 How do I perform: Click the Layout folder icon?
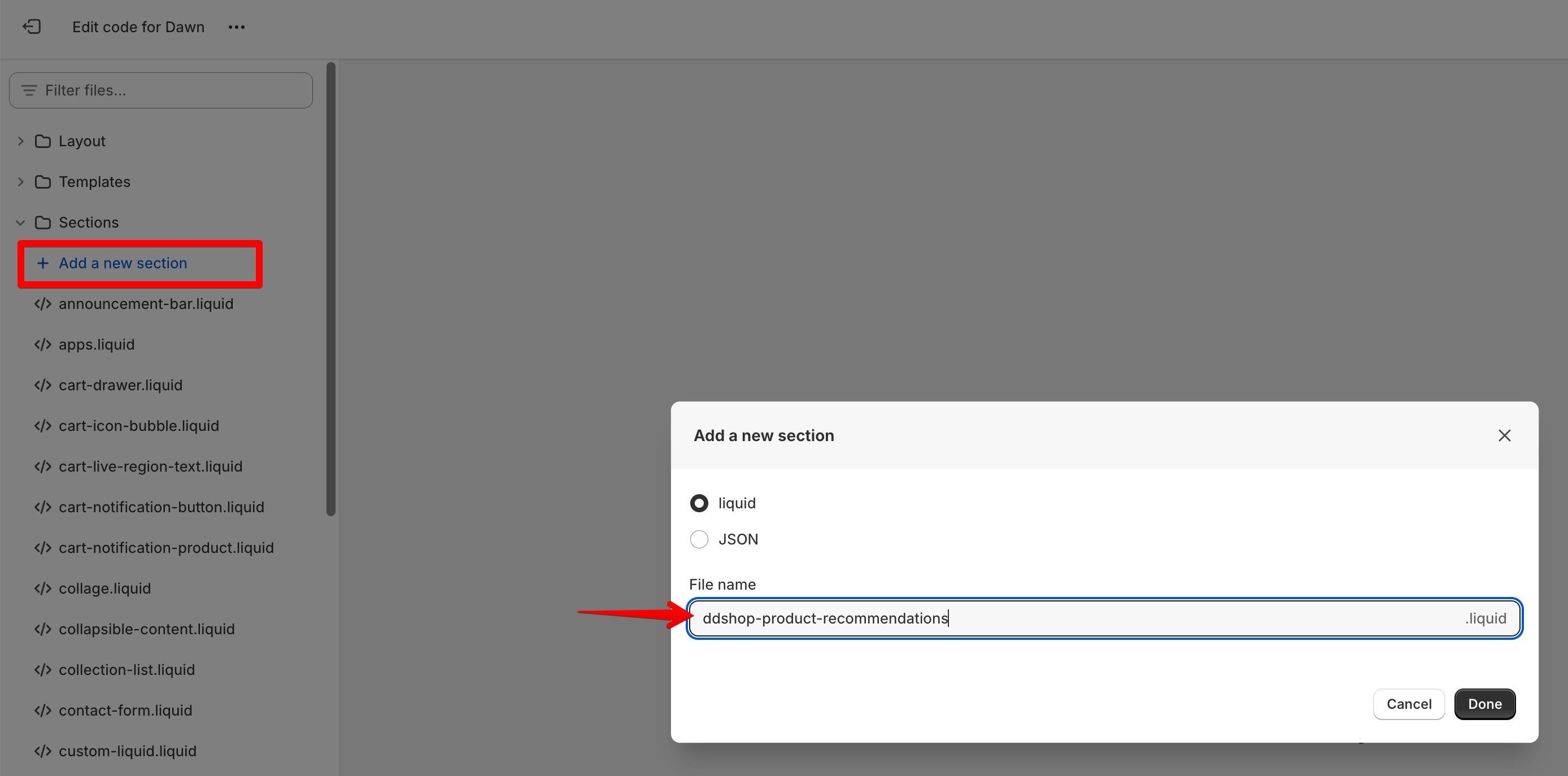42,141
